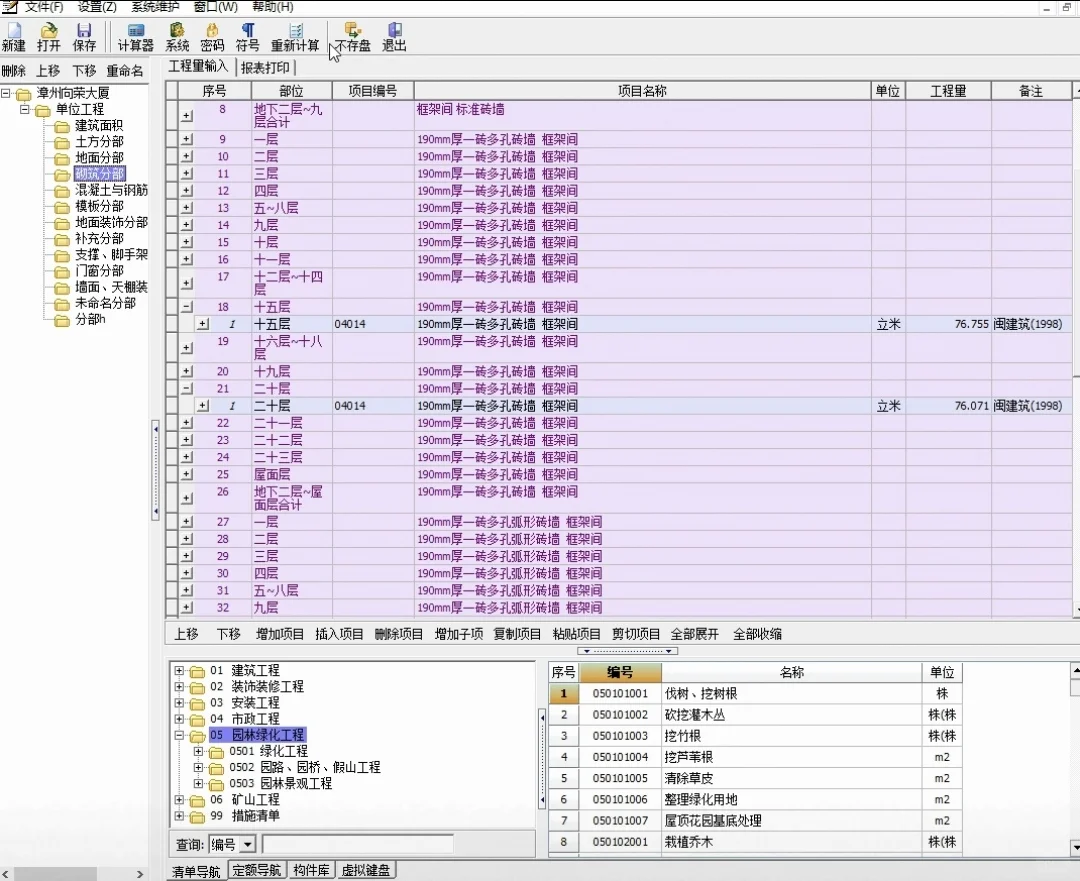Collapse row 18 十五层

[187, 307]
